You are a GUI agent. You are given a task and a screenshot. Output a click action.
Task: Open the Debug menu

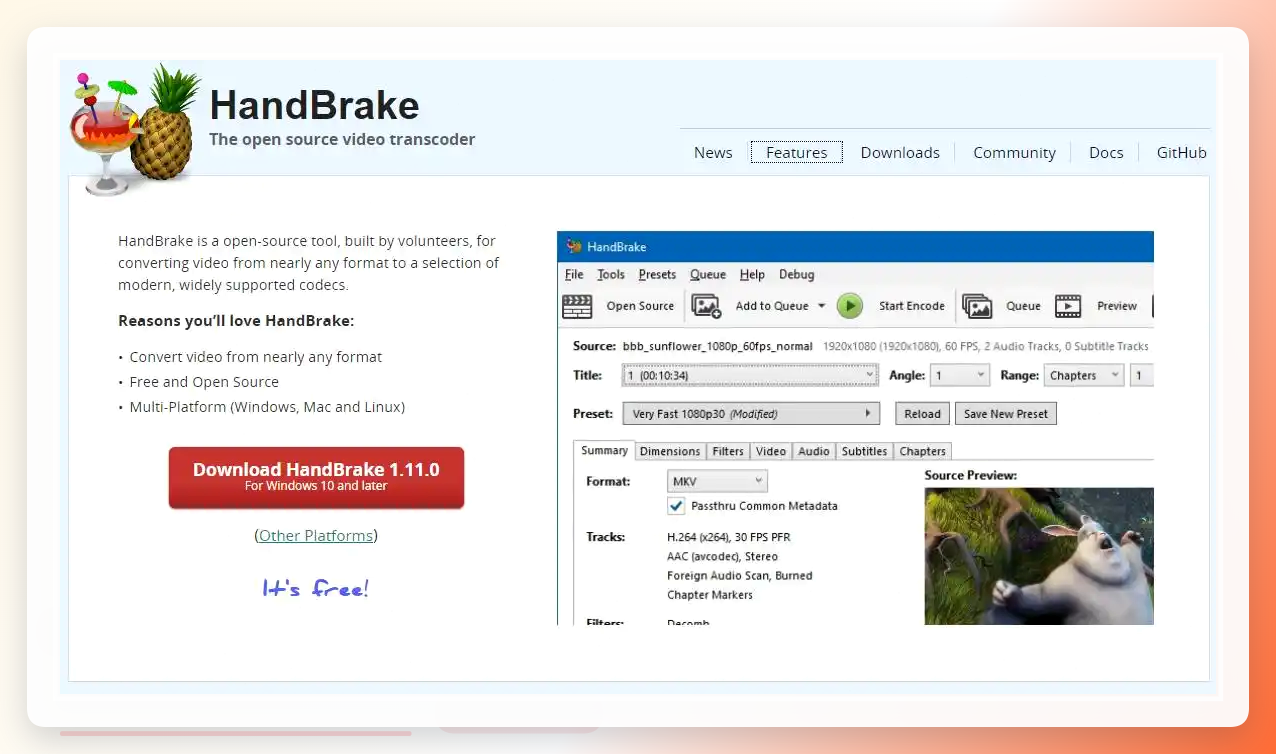coord(797,275)
